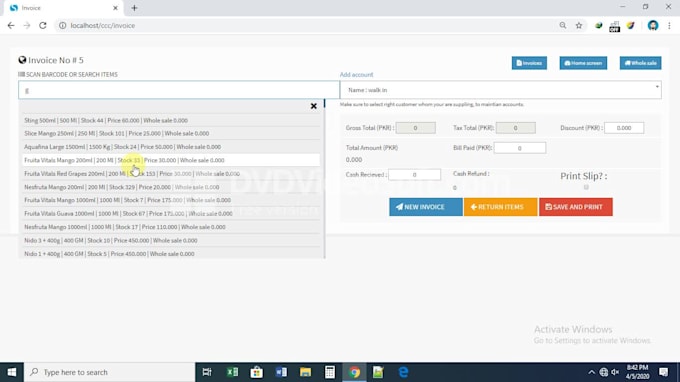
Task: Open Task View on taskbar
Action: coord(207,372)
